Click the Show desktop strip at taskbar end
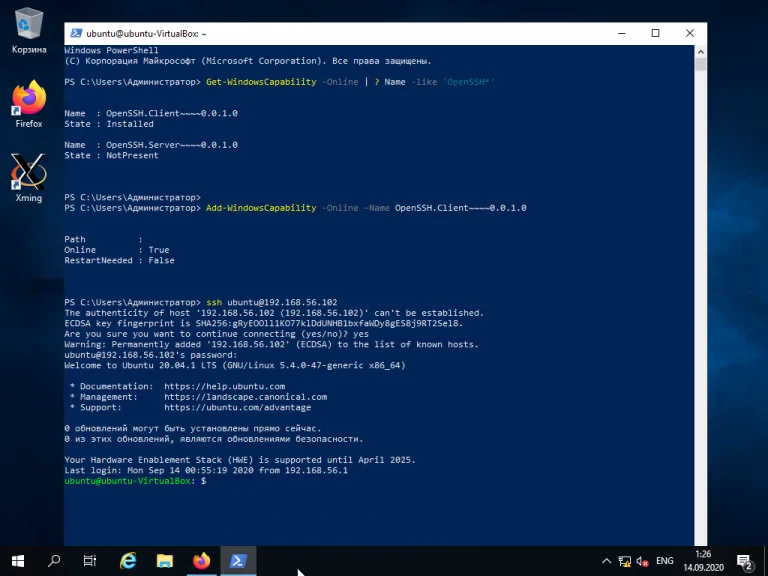This screenshot has width=768, height=576. pos(766,561)
